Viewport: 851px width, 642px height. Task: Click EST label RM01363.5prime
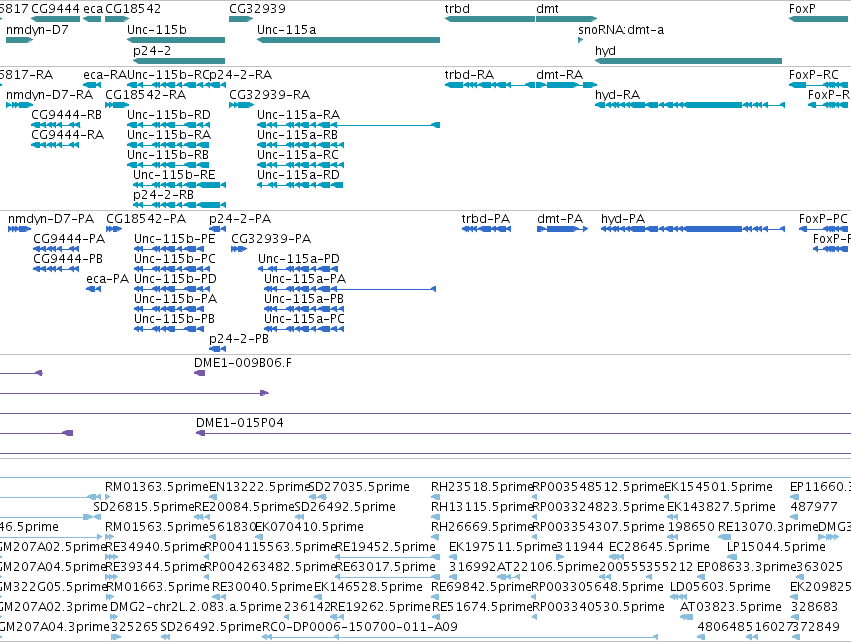[157, 487]
